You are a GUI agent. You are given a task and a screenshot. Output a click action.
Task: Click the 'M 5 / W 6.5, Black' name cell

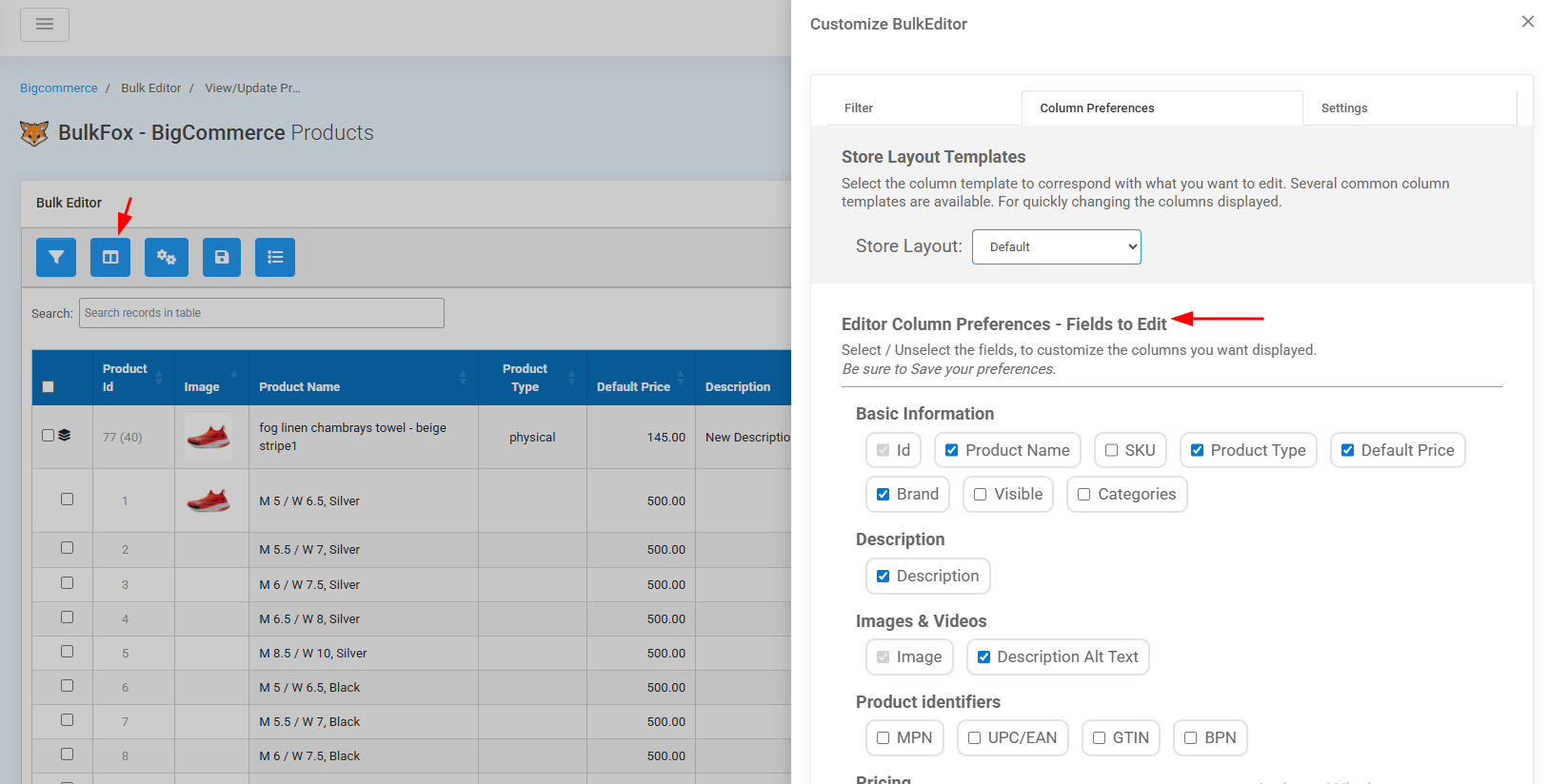pos(364,687)
